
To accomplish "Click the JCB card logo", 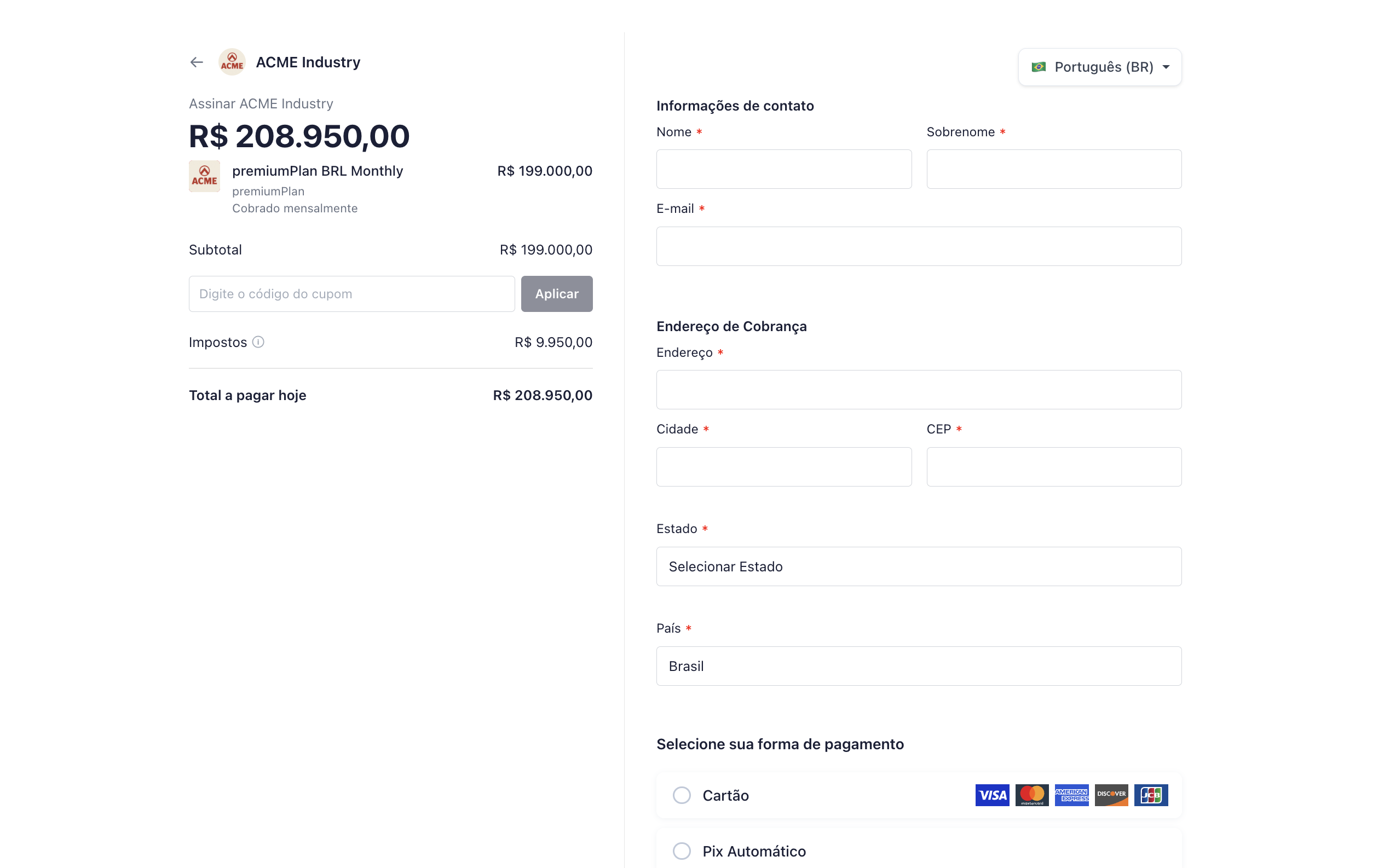I will pyautogui.click(x=1151, y=795).
